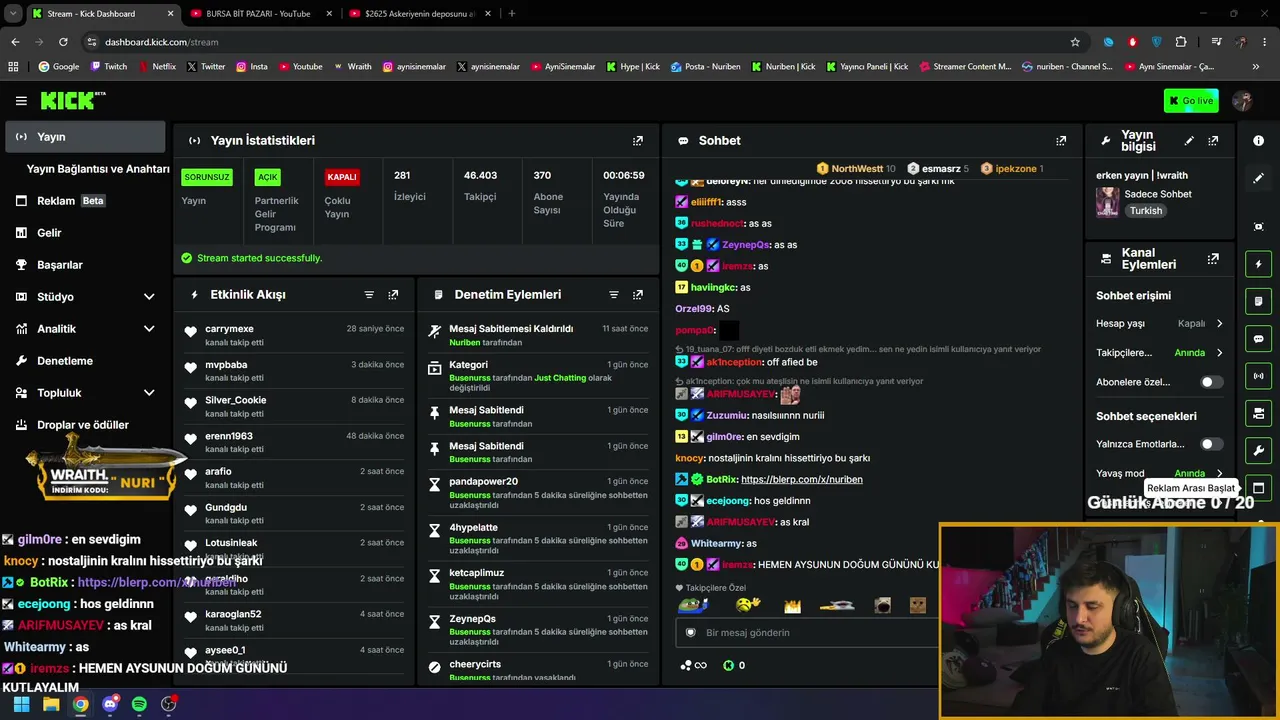The width and height of the screenshot is (1280, 720).
Task: Open Chrome from the Windows taskbar
Action: click(x=80, y=704)
